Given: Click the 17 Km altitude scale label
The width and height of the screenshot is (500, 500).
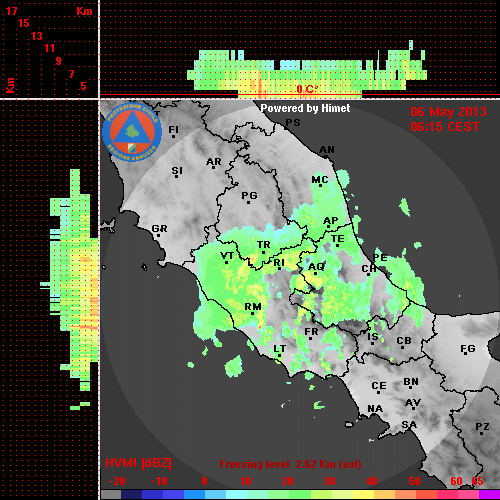Looking at the screenshot, I should pyautogui.click(x=11, y=11).
